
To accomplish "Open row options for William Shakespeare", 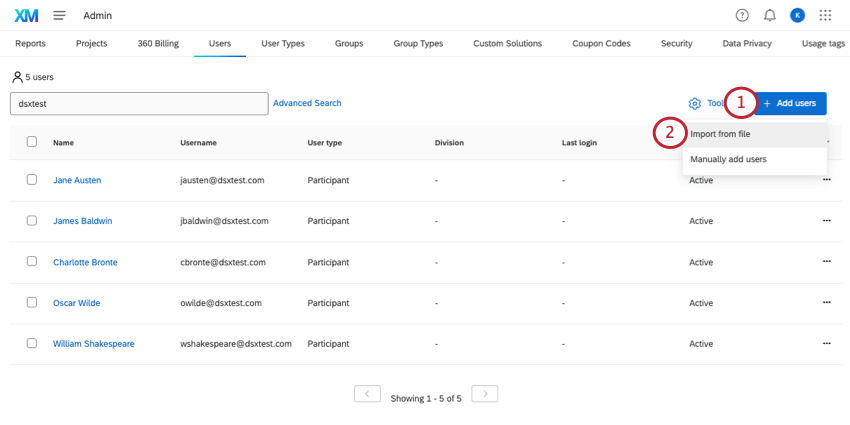I will coord(826,344).
